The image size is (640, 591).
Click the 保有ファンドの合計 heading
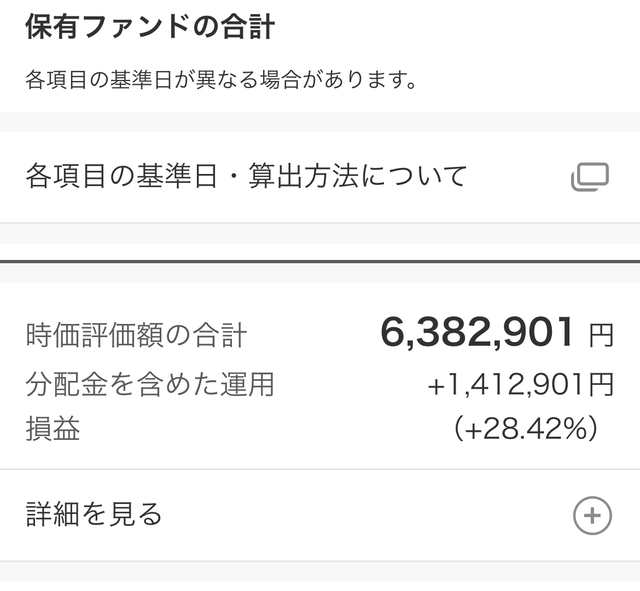point(149,26)
